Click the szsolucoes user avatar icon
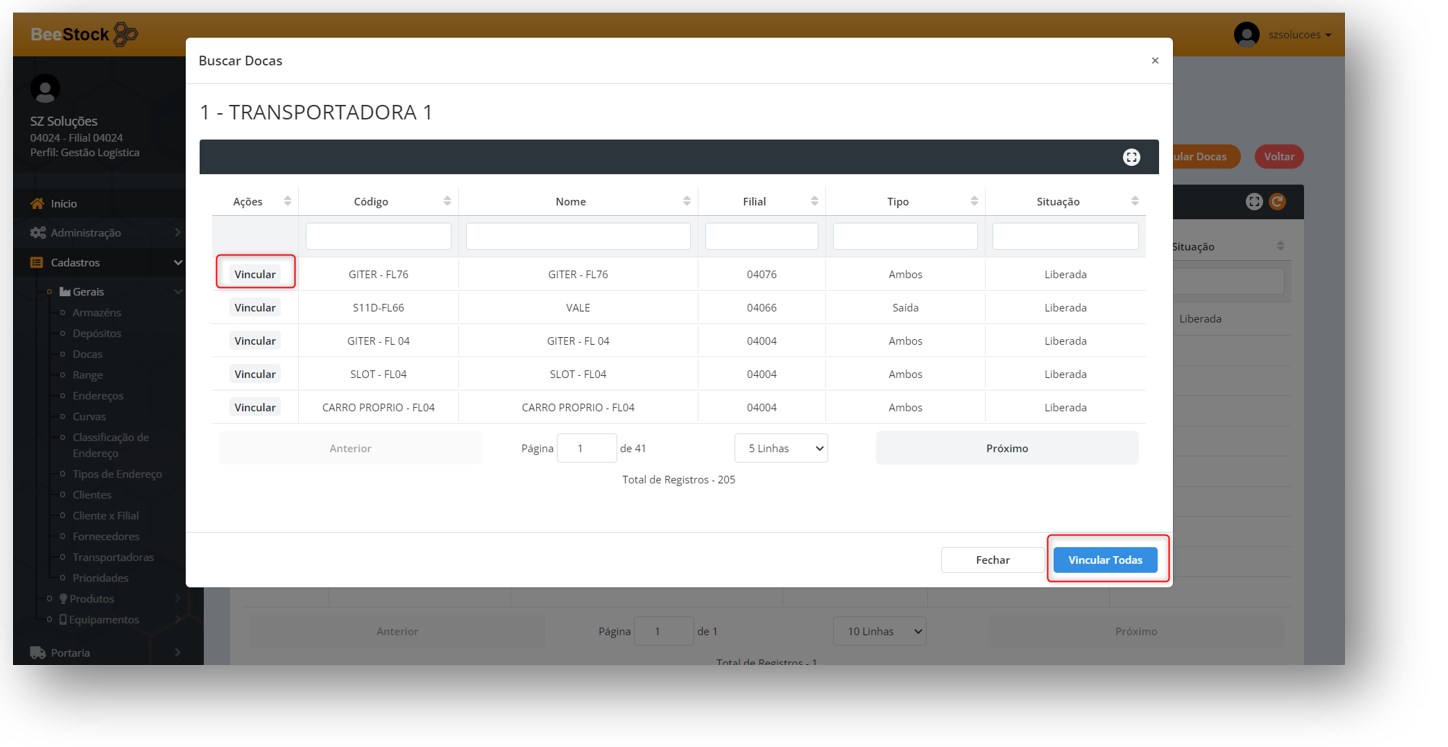The image size is (1448, 747). pyautogui.click(x=1246, y=35)
